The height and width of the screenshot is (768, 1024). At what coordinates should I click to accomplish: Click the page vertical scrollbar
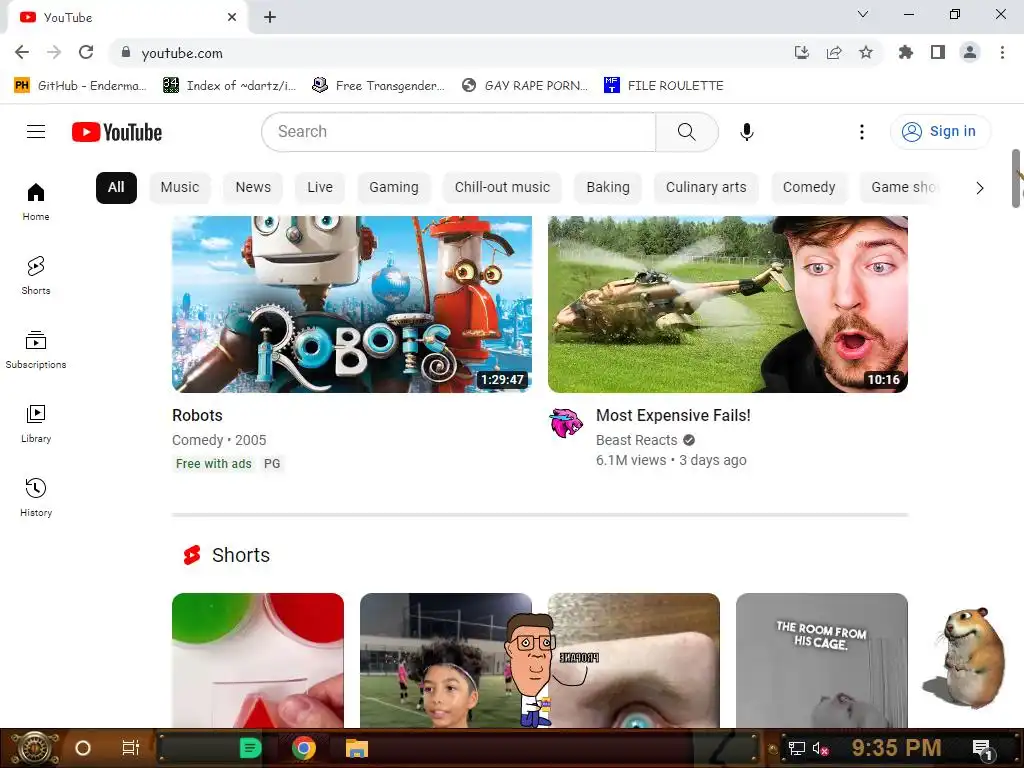(1016, 179)
